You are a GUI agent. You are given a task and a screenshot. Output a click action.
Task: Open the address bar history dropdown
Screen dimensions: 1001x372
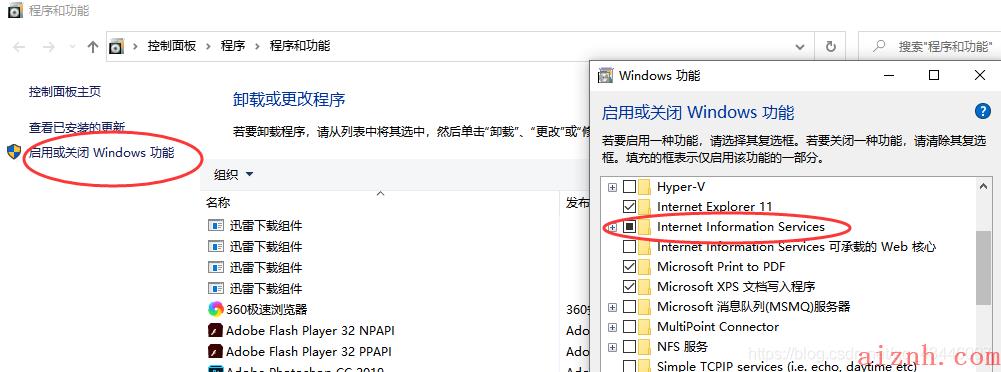800,47
